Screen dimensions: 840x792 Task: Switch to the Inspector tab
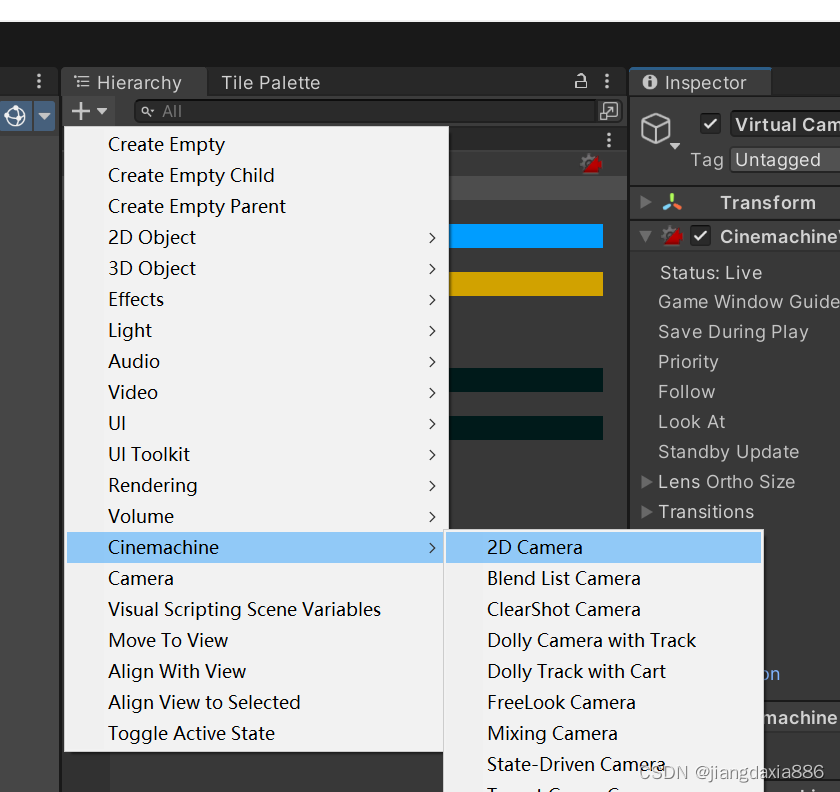[700, 83]
